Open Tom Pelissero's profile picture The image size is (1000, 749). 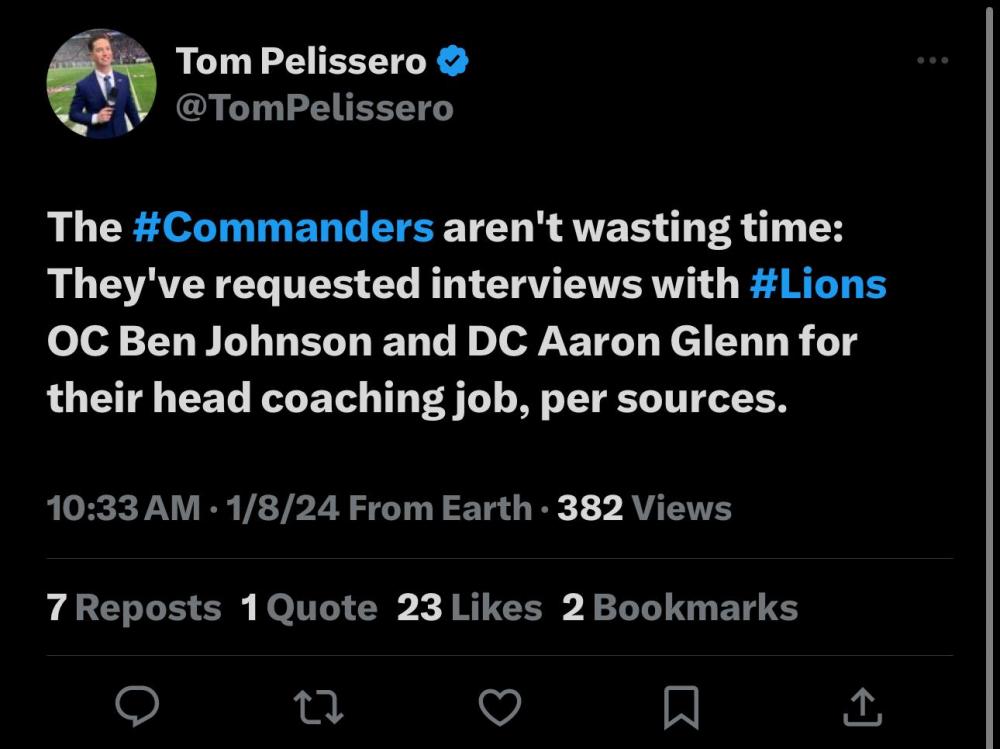click(101, 84)
